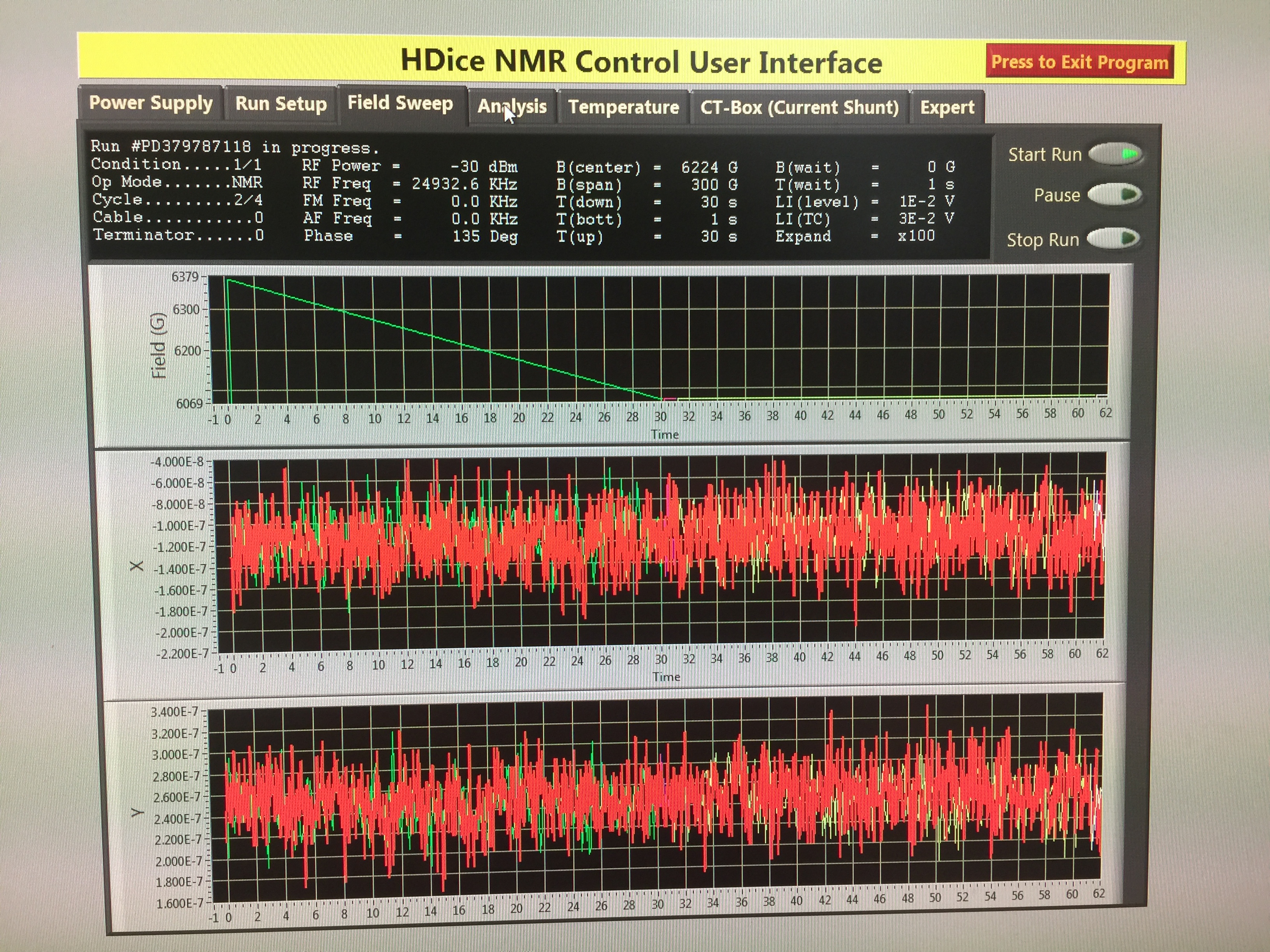This screenshot has height=952, width=1270.
Task: Toggle the Stop Run switch
Action: point(1113,239)
